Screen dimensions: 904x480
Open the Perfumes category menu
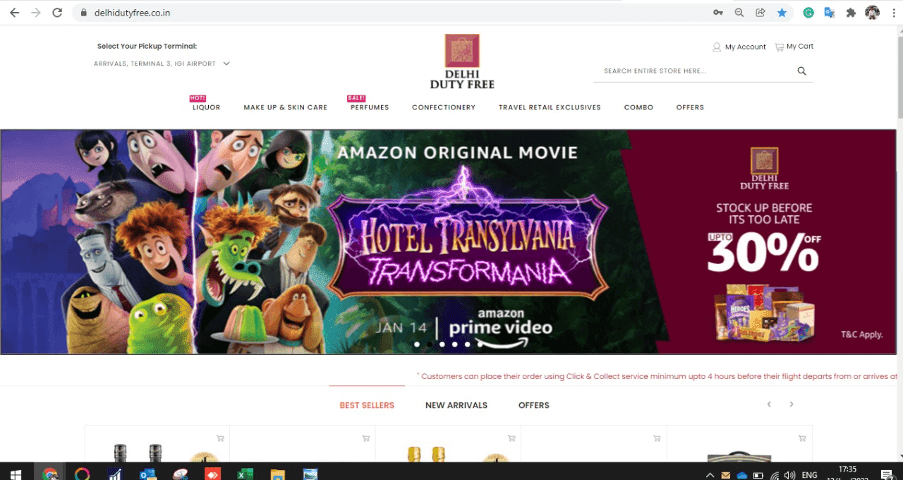click(370, 107)
